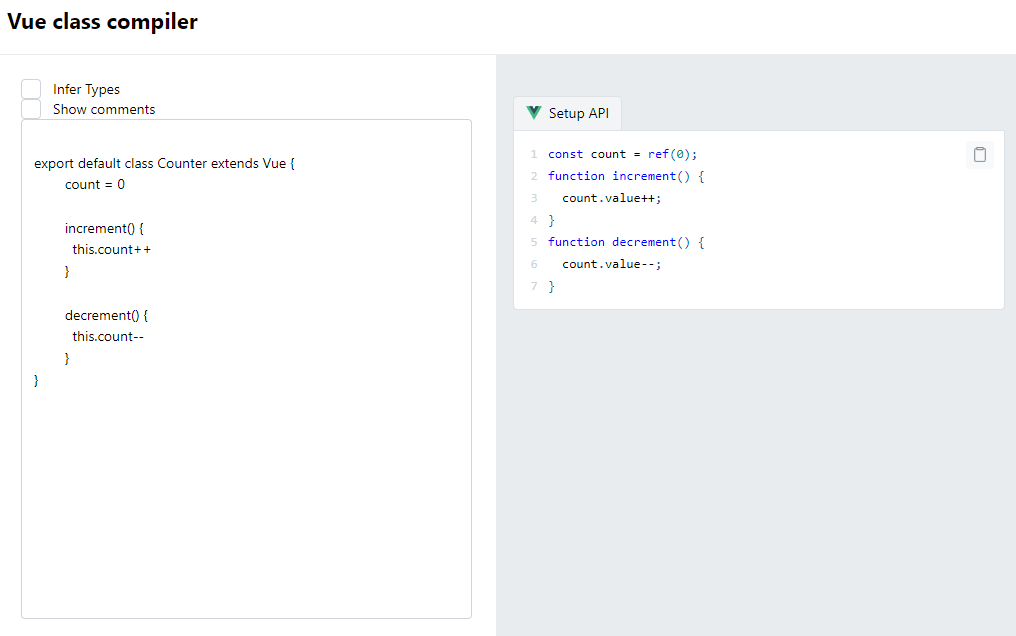This screenshot has height=636, width=1016.
Task: Click the Vue class compiler heading
Action: click(x=102, y=21)
